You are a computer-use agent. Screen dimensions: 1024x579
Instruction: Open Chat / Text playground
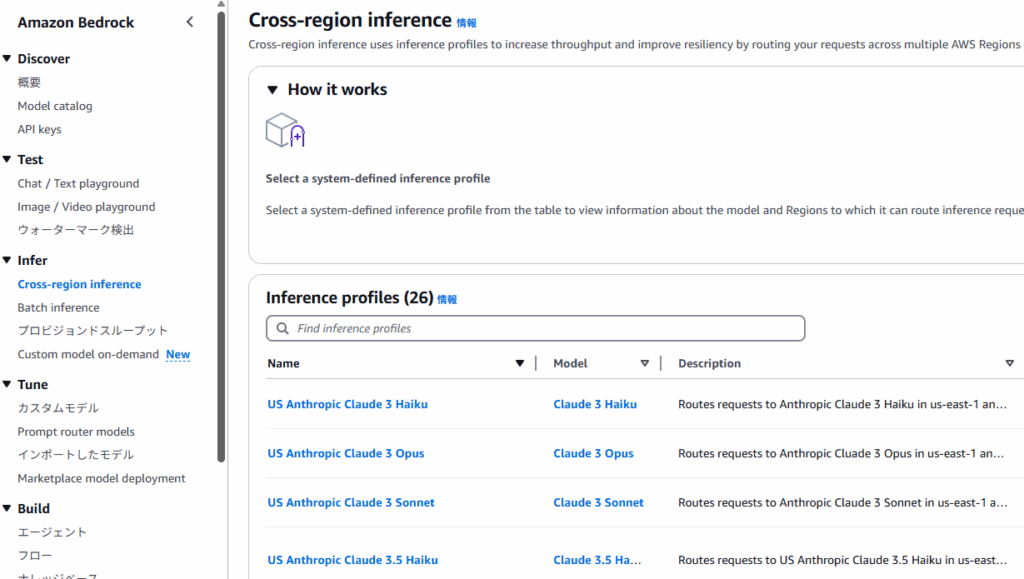(x=78, y=183)
